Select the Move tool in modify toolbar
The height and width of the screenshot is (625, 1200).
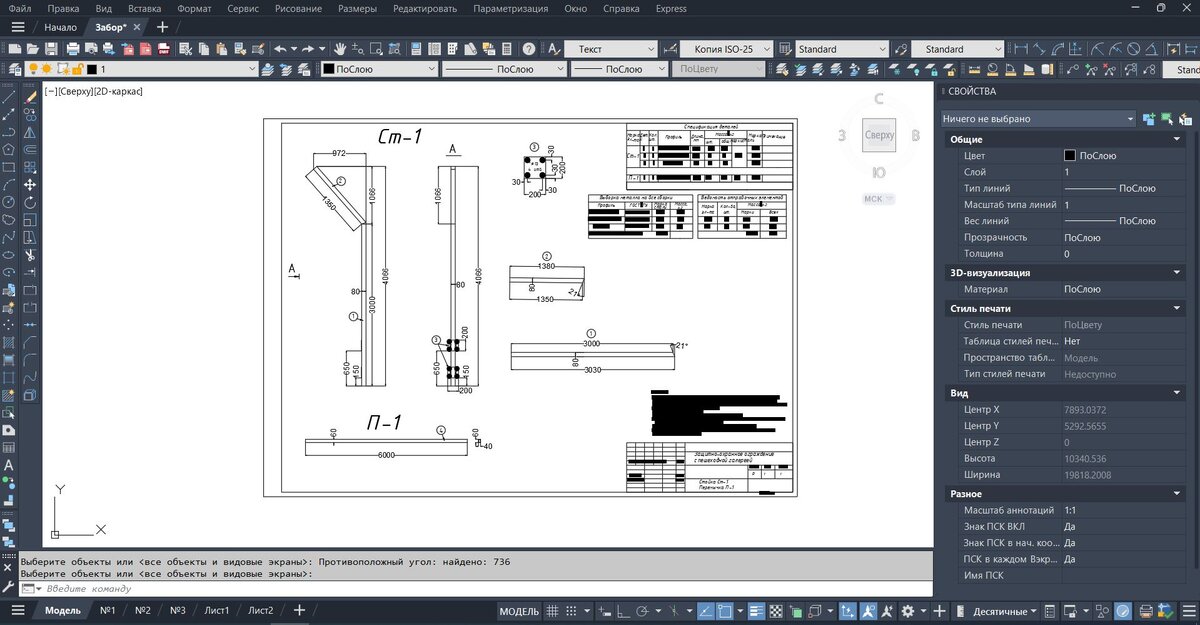click(30, 184)
